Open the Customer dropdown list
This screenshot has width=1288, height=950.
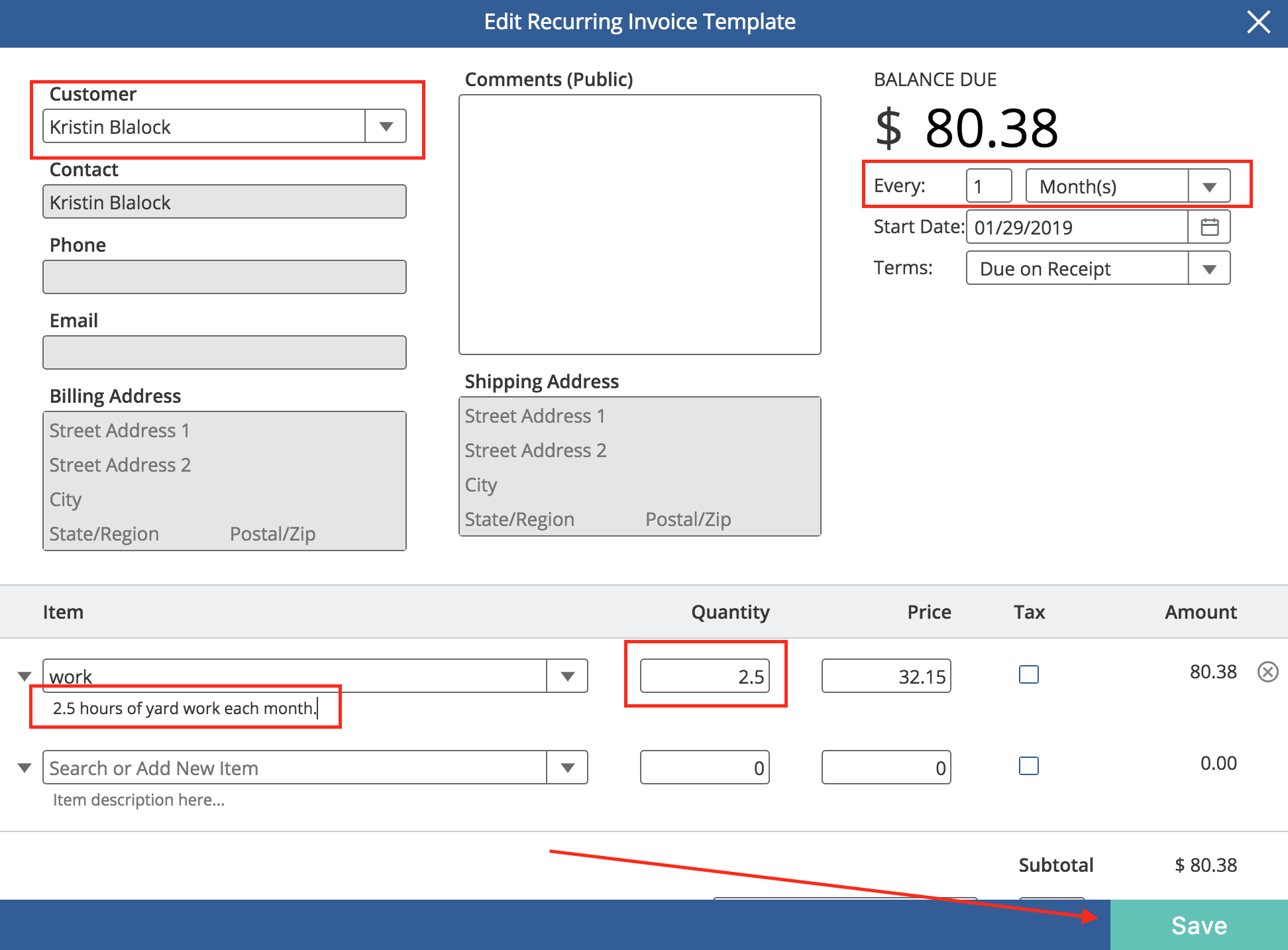coord(386,126)
